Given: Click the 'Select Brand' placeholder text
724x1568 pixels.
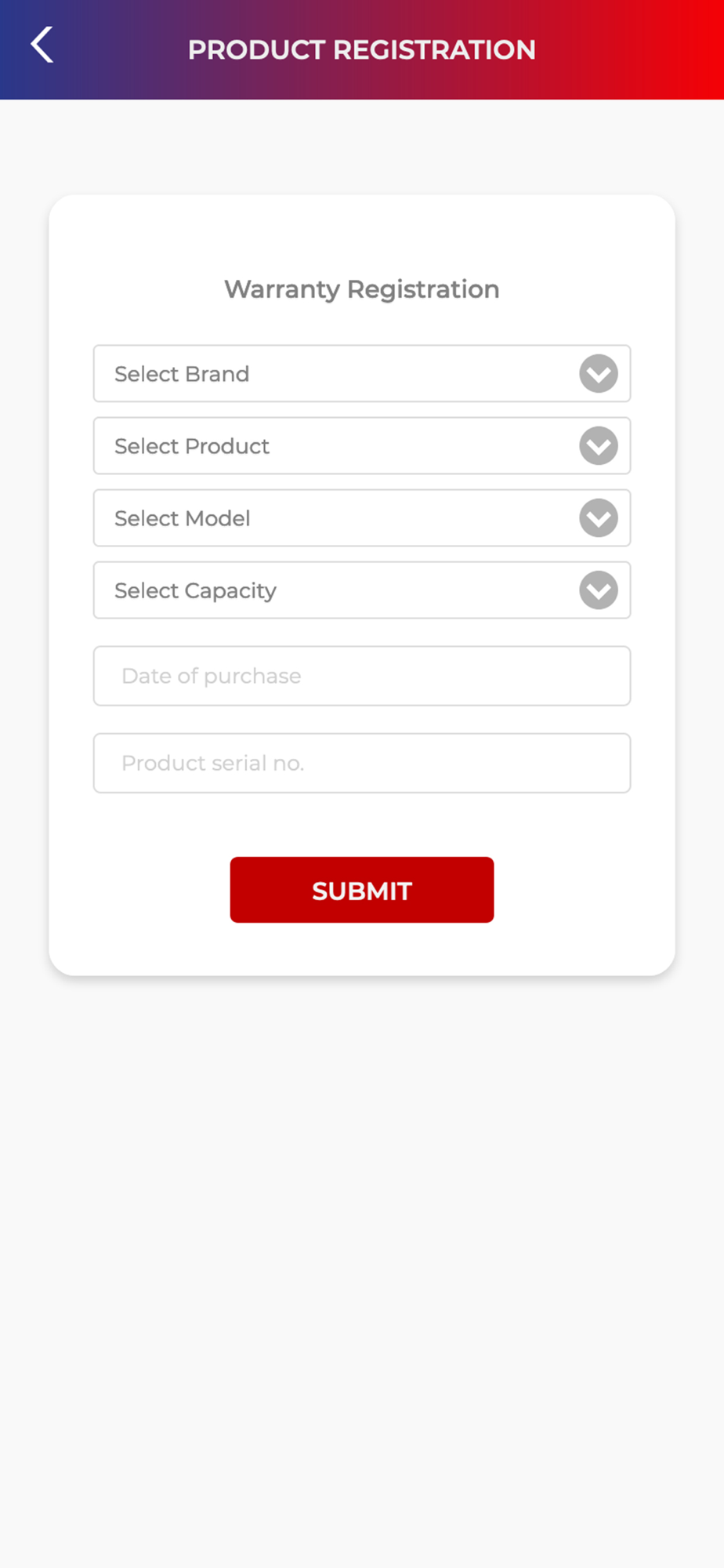Looking at the screenshot, I should point(182,374).
